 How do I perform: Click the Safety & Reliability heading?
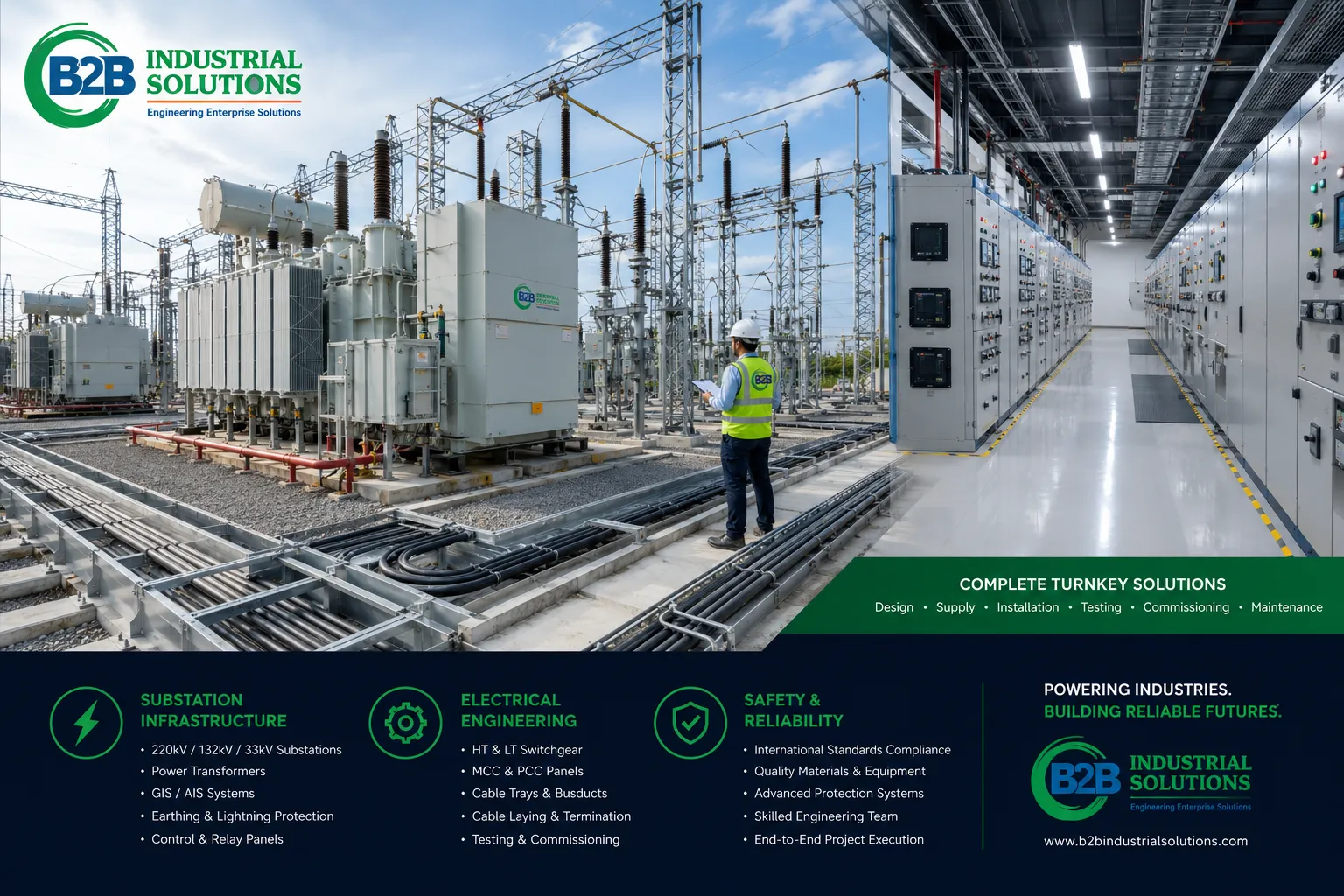(793, 710)
